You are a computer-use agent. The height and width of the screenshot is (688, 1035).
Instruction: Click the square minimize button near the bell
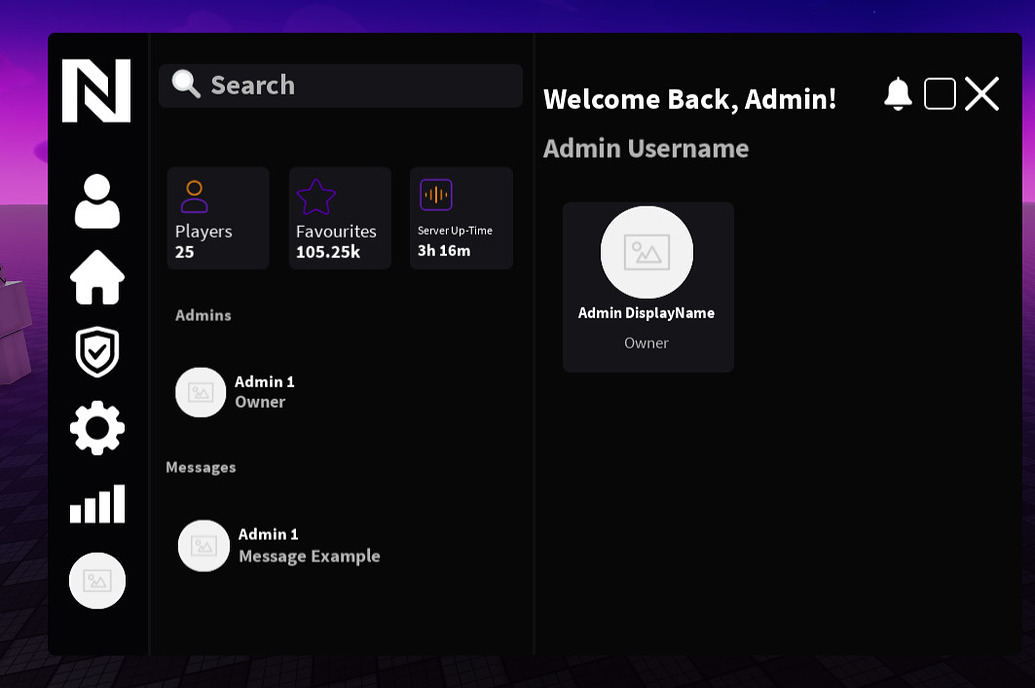tap(938, 93)
